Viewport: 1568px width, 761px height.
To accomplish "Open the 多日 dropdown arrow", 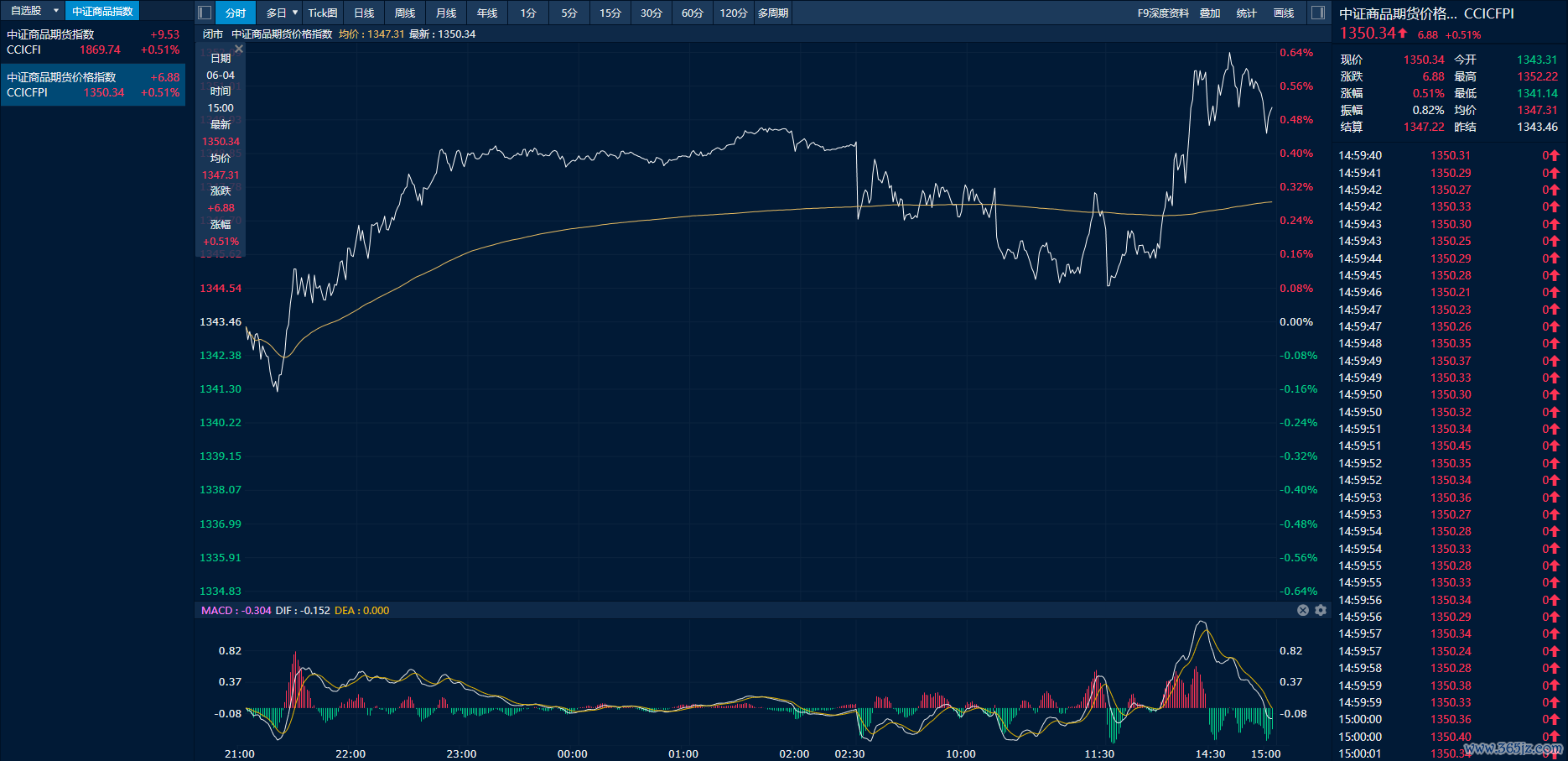I will pyautogui.click(x=295, y=13).
